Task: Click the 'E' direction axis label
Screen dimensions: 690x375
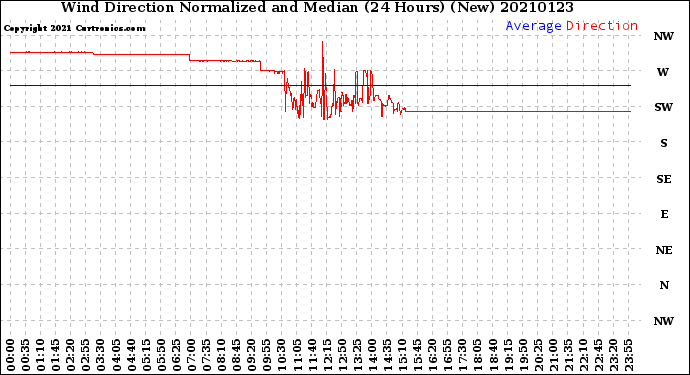Action: point(664,214)
